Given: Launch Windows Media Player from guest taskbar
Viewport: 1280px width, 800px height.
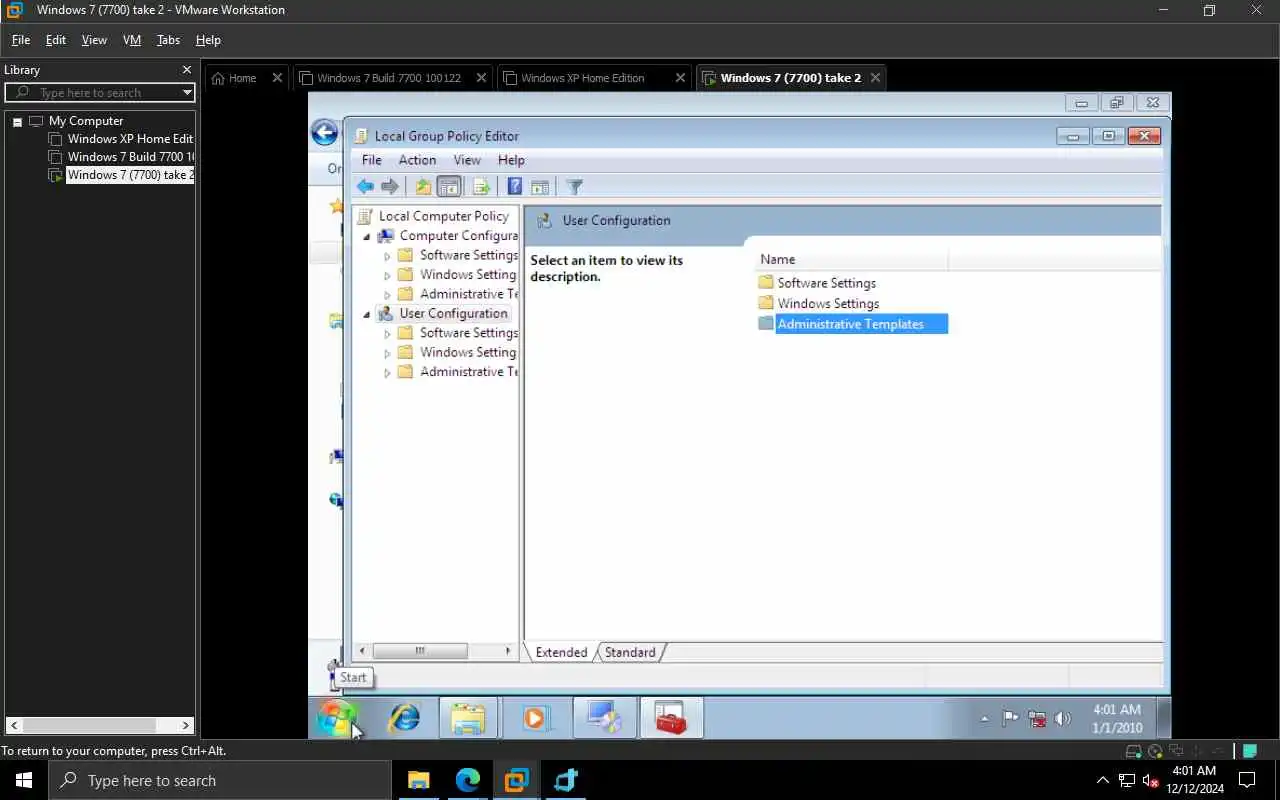Looking at the screenshot, I should (536, 718).
